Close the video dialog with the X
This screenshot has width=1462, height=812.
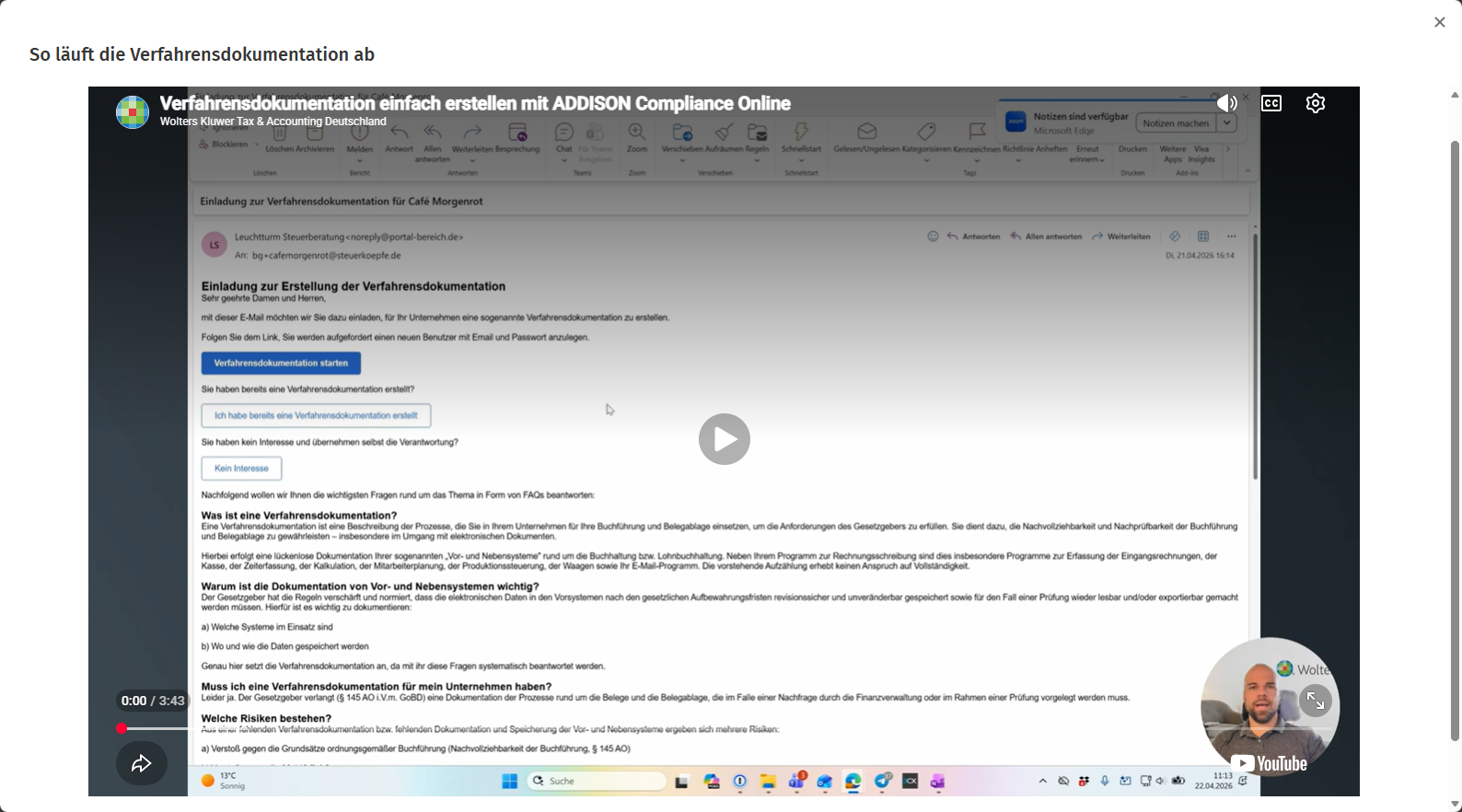(x=1440, y=22)
